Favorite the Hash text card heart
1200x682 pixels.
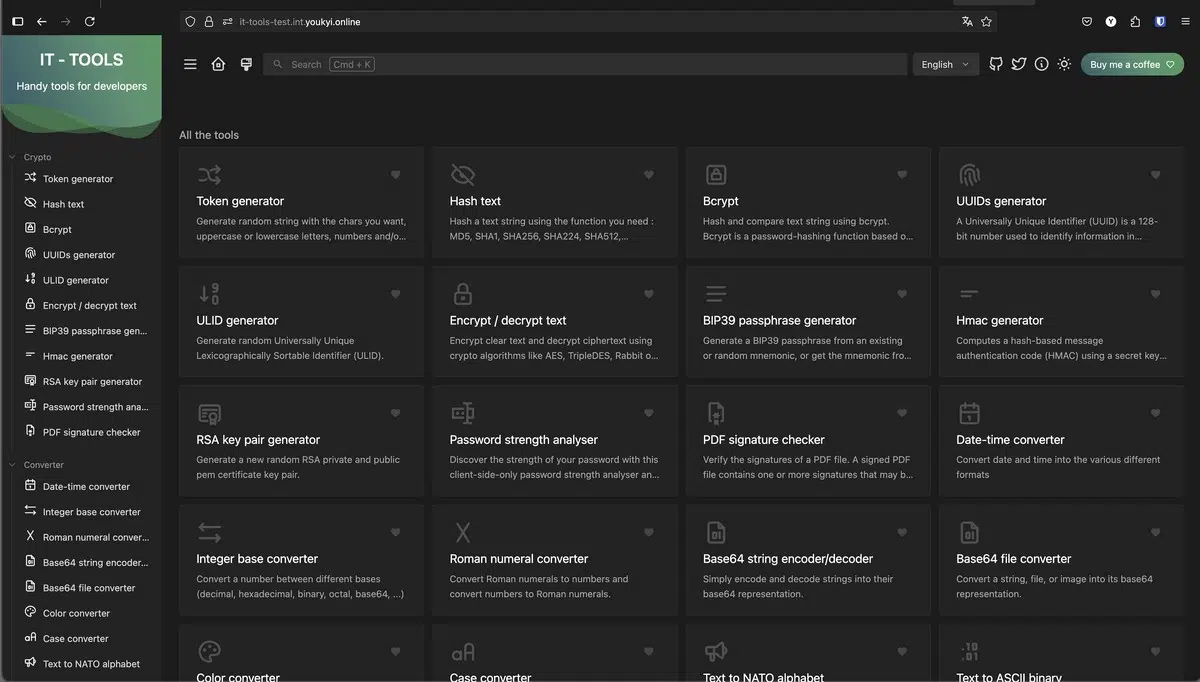click(648, 175)
